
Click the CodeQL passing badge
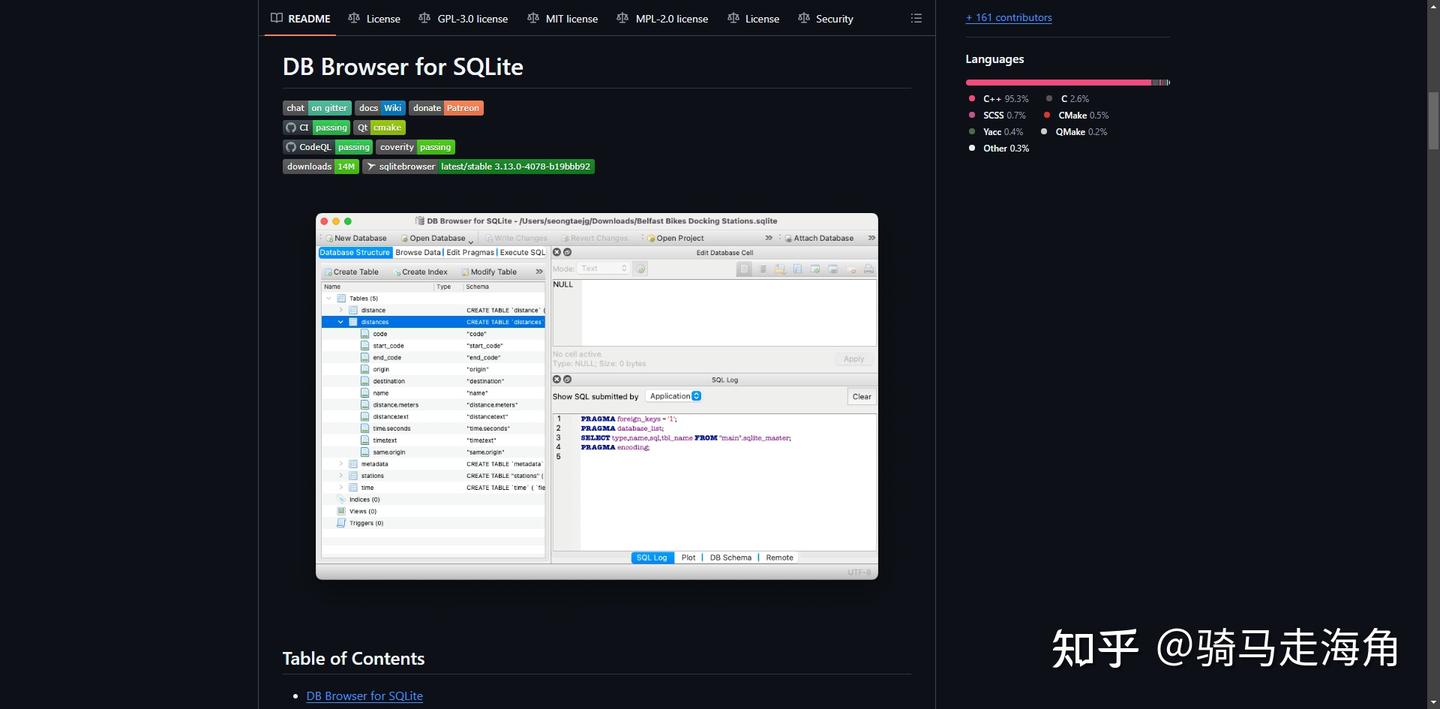(328, 147)
